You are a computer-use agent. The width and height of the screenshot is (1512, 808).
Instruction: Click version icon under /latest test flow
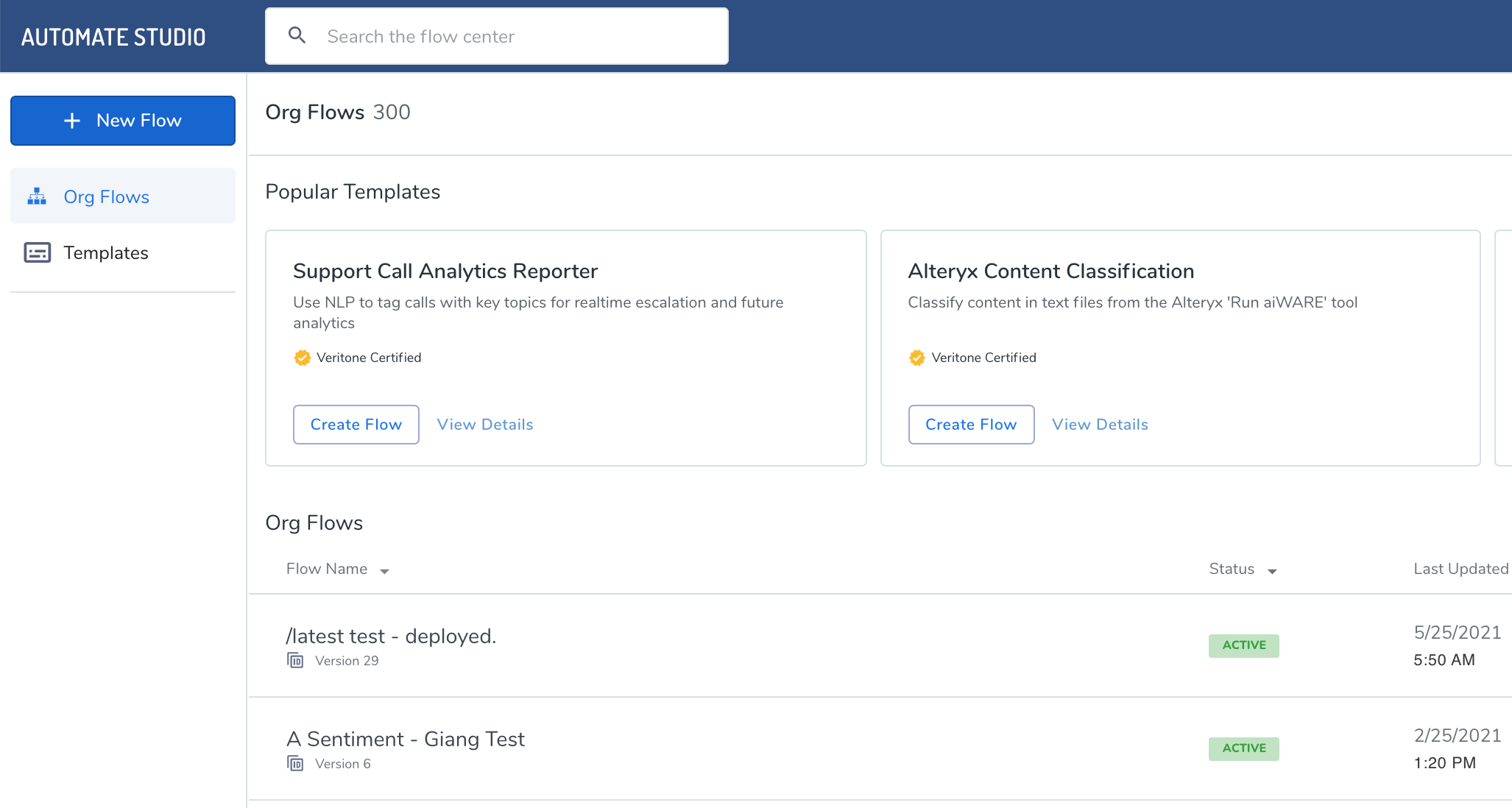[295, 661]
